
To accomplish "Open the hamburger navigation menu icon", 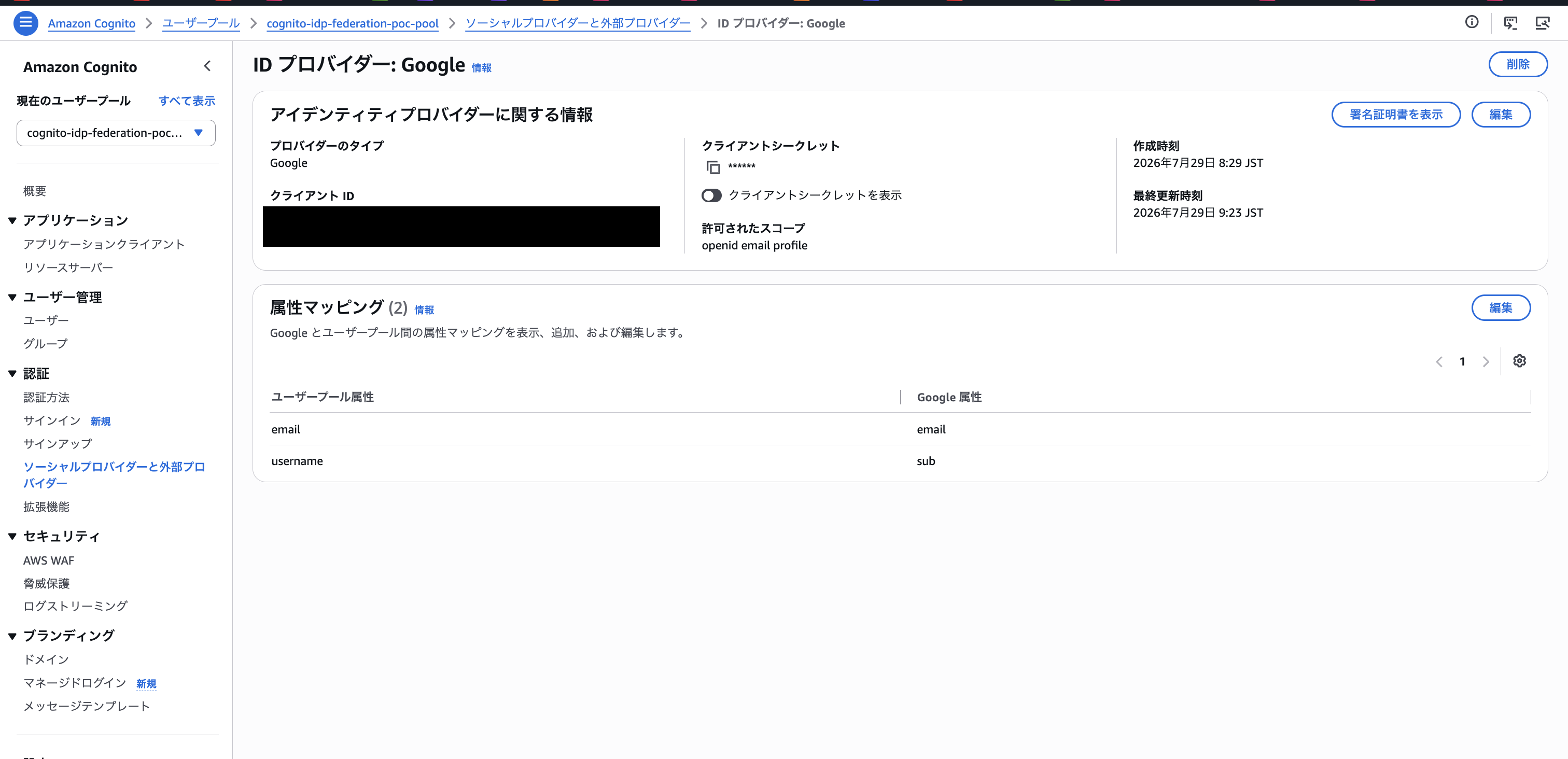I will point(25,23).
